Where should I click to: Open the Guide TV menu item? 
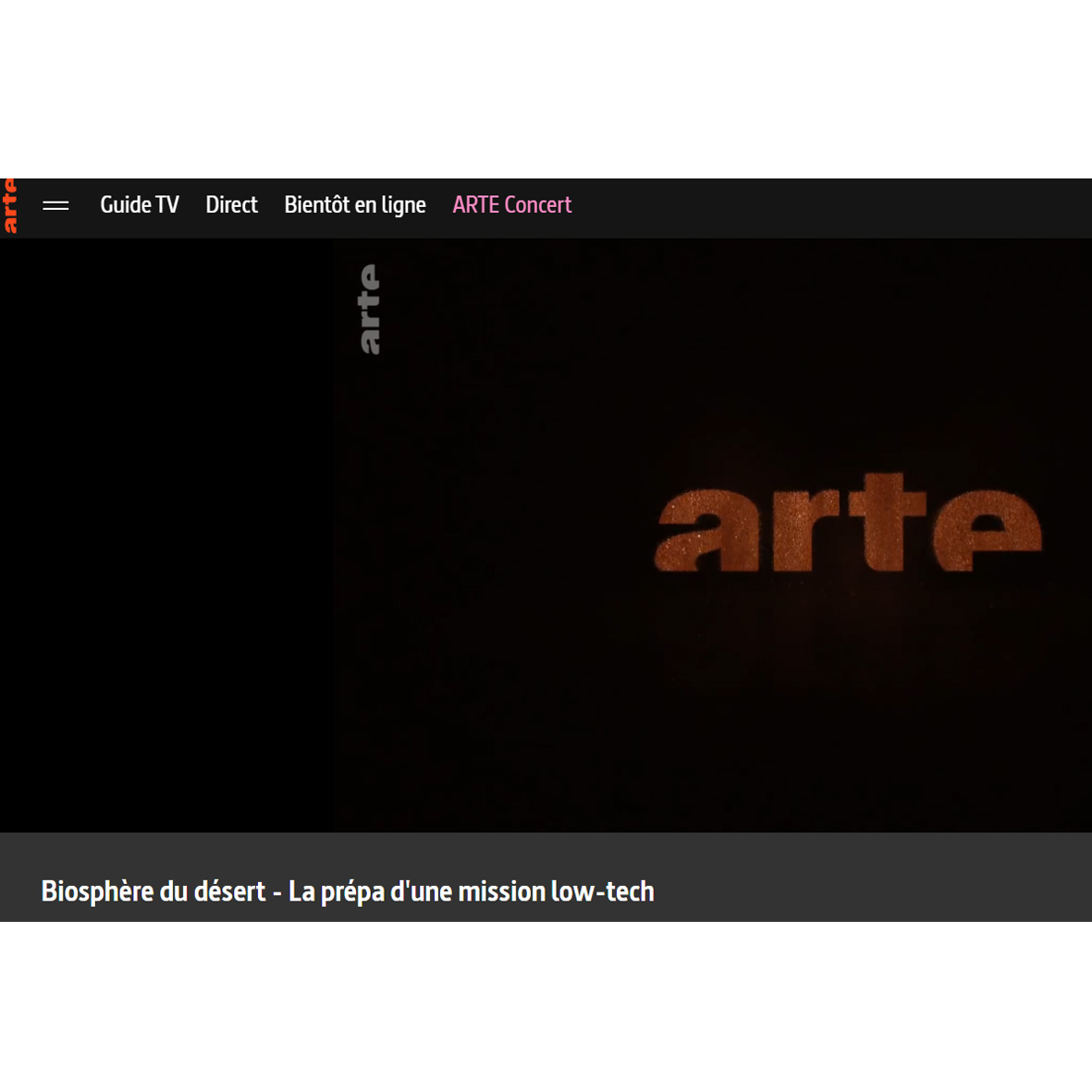140,204
